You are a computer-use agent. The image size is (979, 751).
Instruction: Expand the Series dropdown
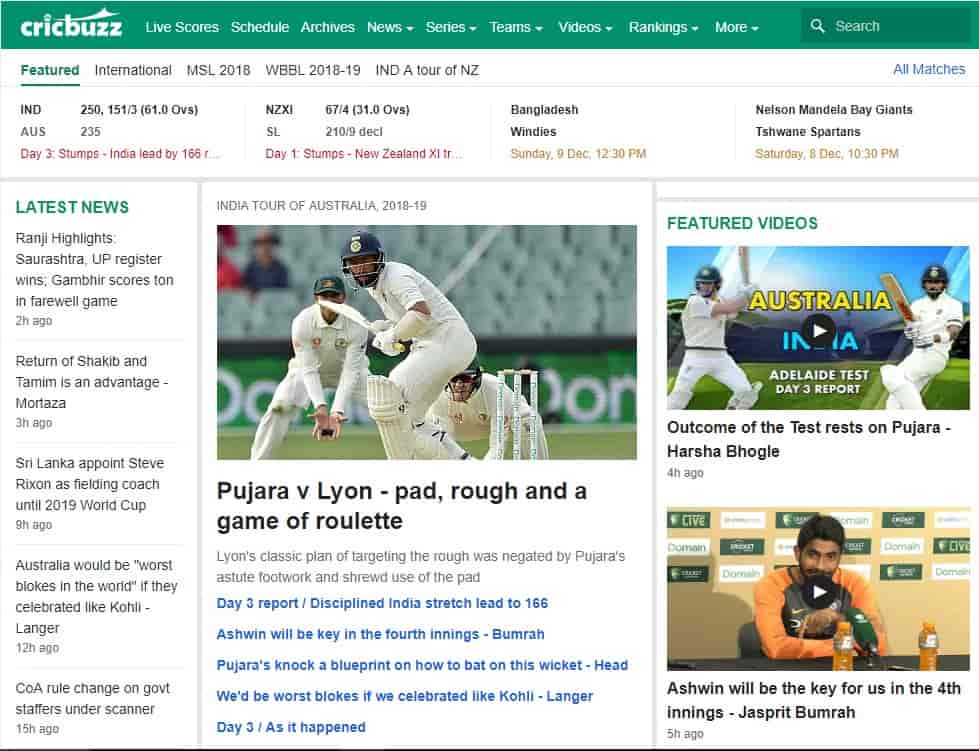point(451,27)
